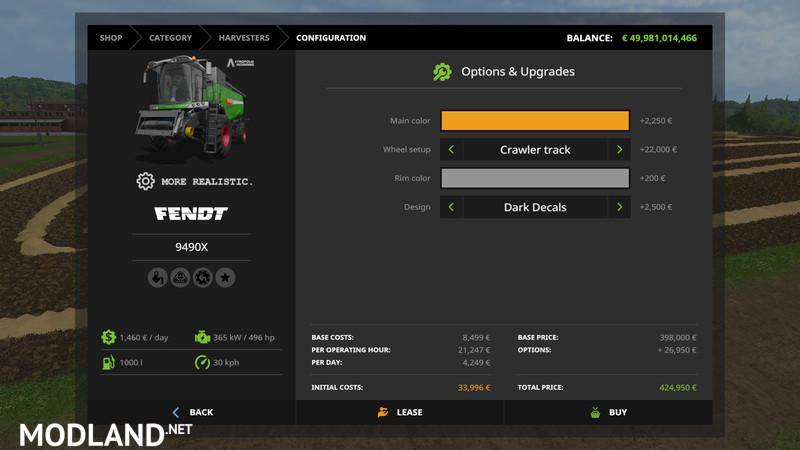Click the Design label
This screenshot has width=800, height=450.
(x=417, y=207)
